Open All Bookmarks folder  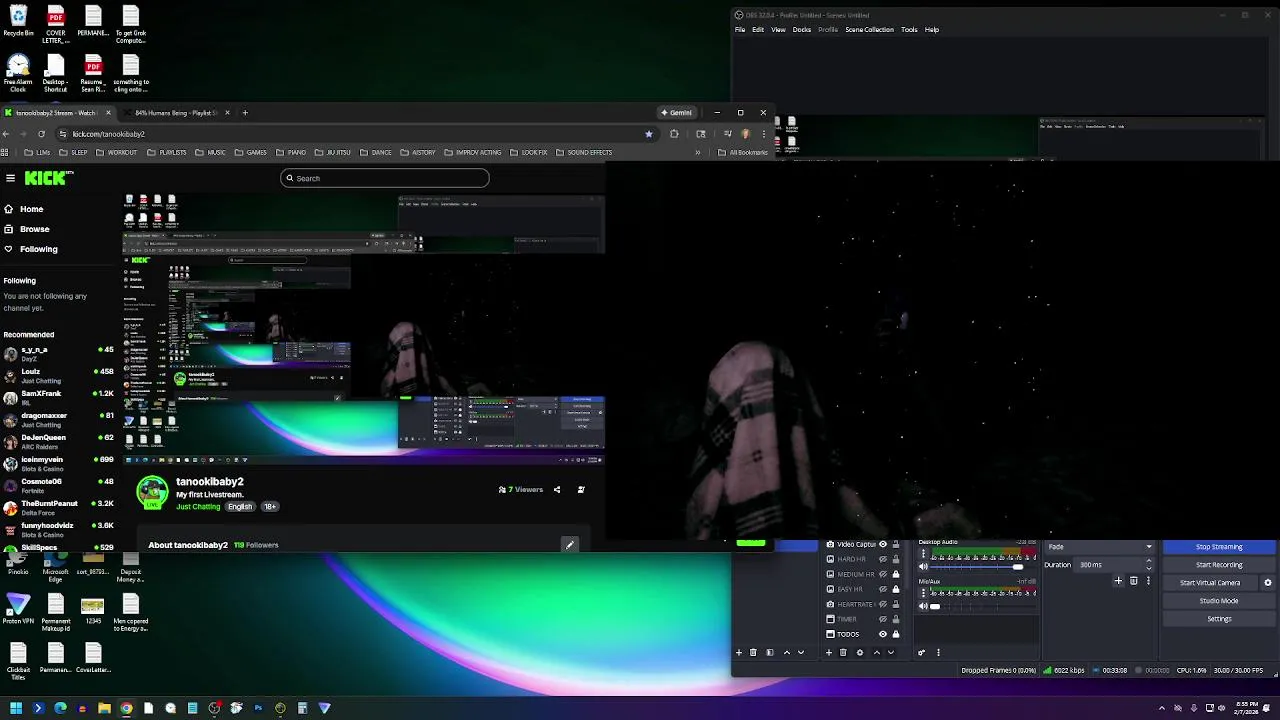pos(743,153)
